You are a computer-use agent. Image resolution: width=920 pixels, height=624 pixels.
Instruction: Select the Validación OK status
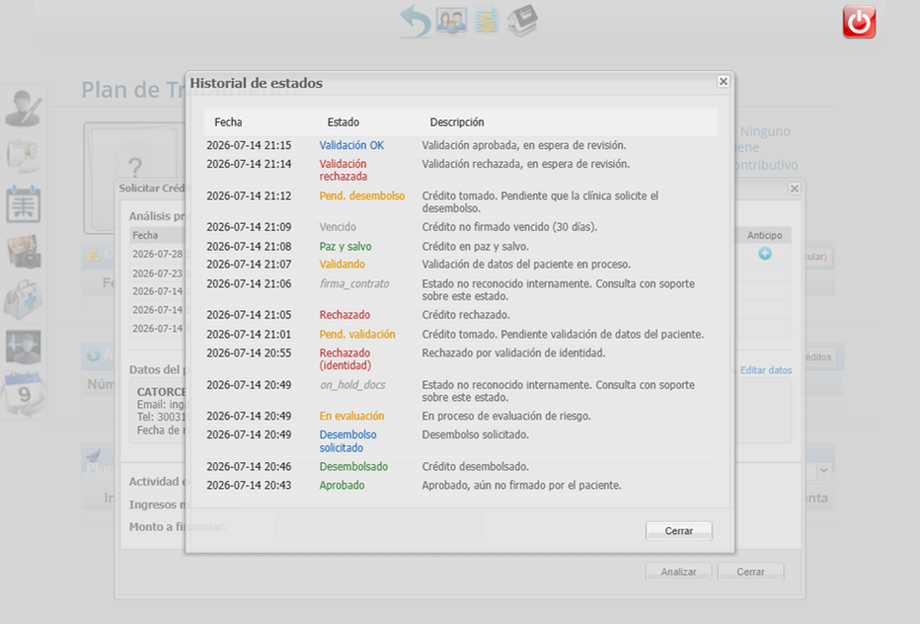[351, 145]
